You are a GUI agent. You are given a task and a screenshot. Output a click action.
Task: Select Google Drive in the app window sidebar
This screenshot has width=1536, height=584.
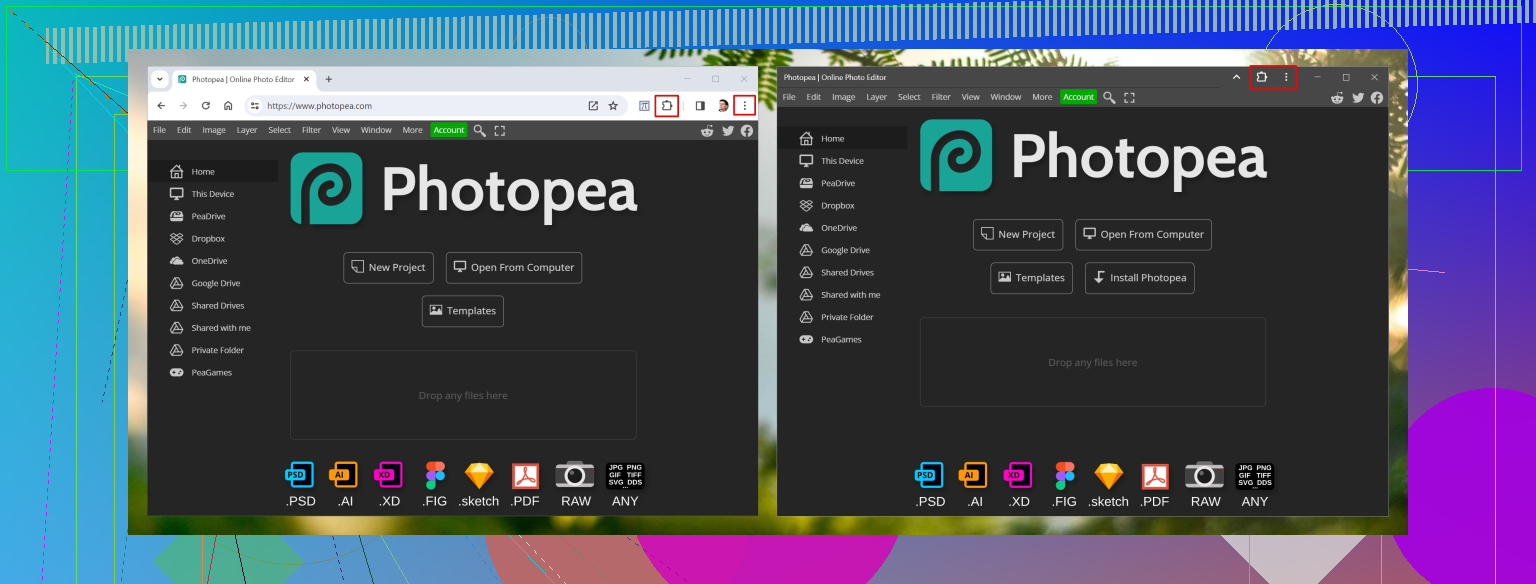pos(845,250)
